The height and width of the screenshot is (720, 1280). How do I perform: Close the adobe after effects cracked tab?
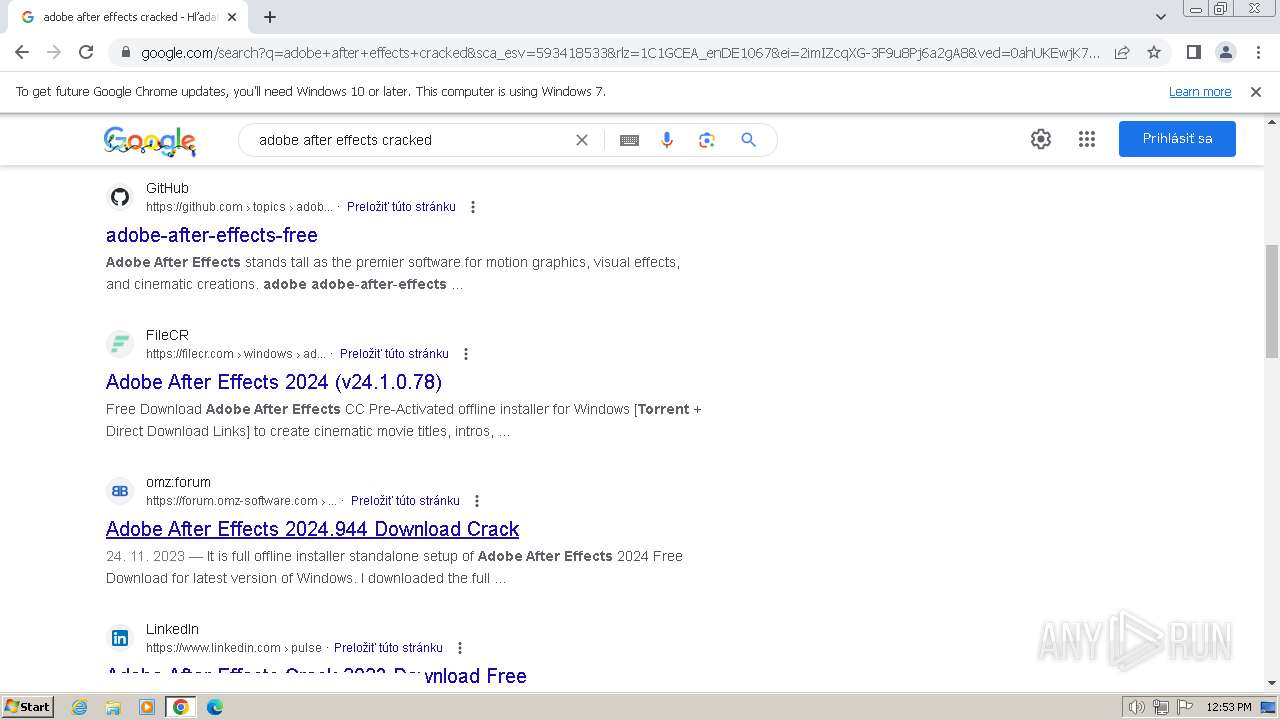click(232, 17)
